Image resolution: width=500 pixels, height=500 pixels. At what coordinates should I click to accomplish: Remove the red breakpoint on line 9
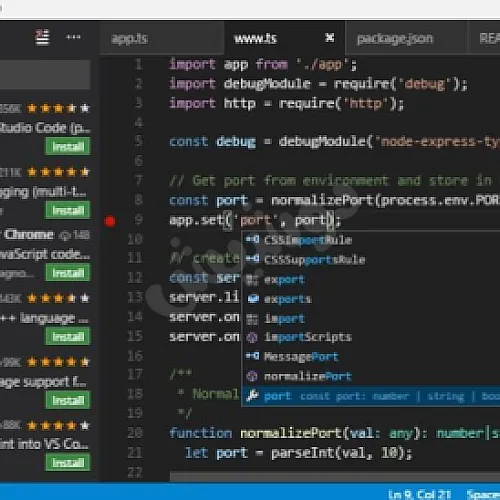click(x=110, y=221)
